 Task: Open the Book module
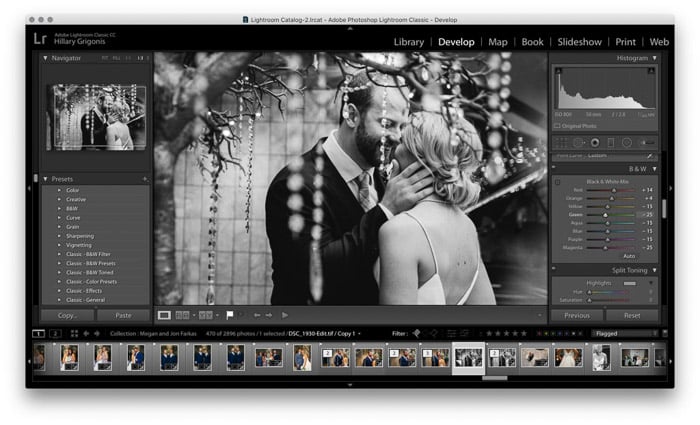point(532,42)
